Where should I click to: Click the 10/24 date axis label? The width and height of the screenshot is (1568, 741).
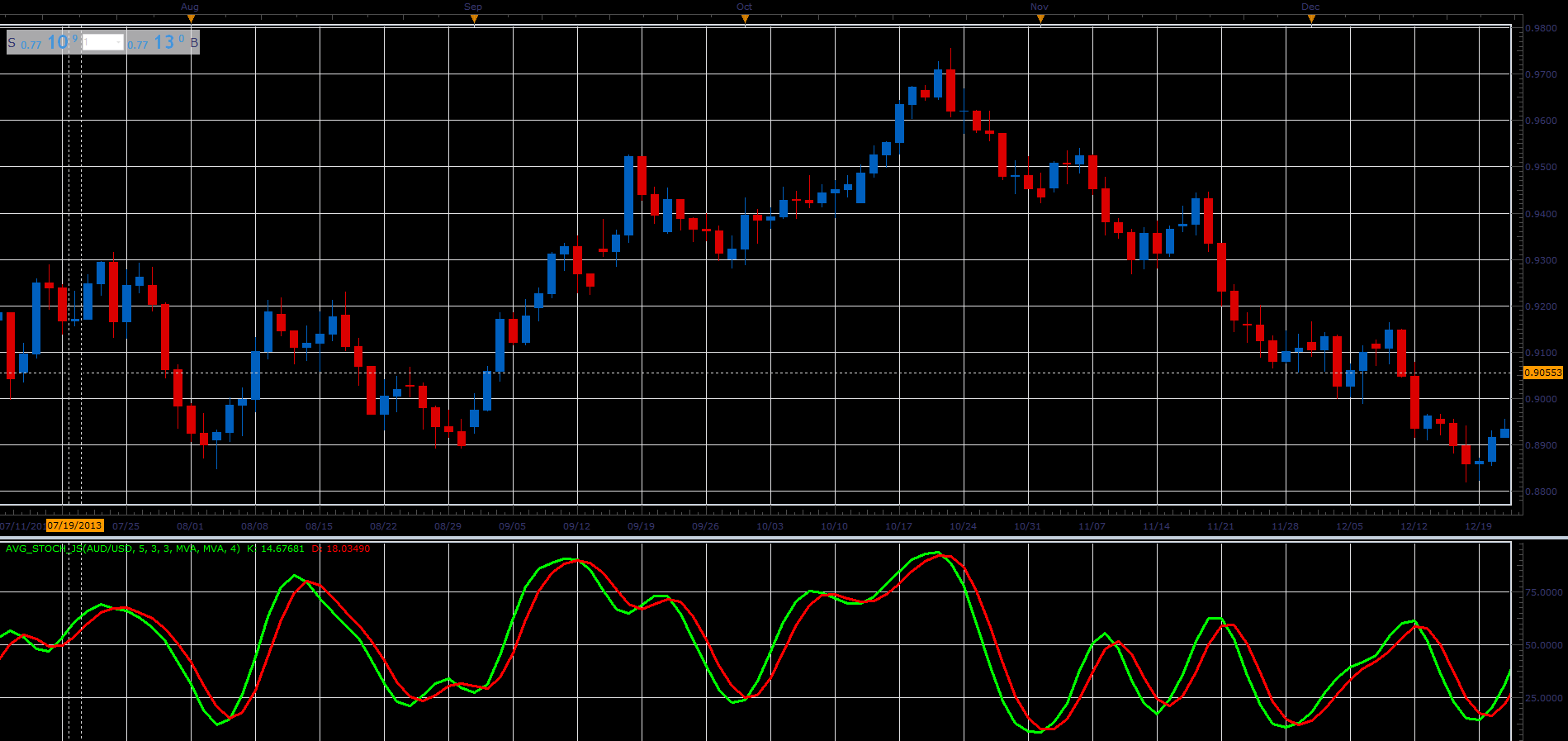pos(963,526)
